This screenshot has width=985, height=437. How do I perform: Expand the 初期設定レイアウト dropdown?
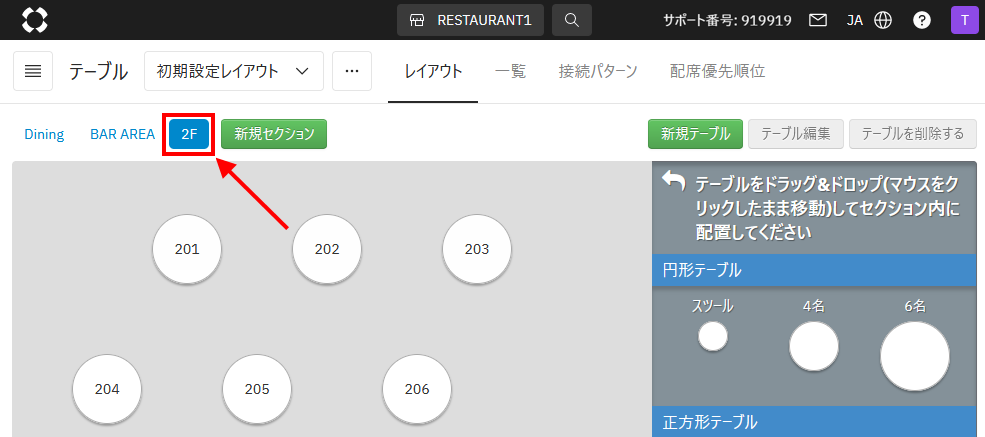tap(233, 71)
